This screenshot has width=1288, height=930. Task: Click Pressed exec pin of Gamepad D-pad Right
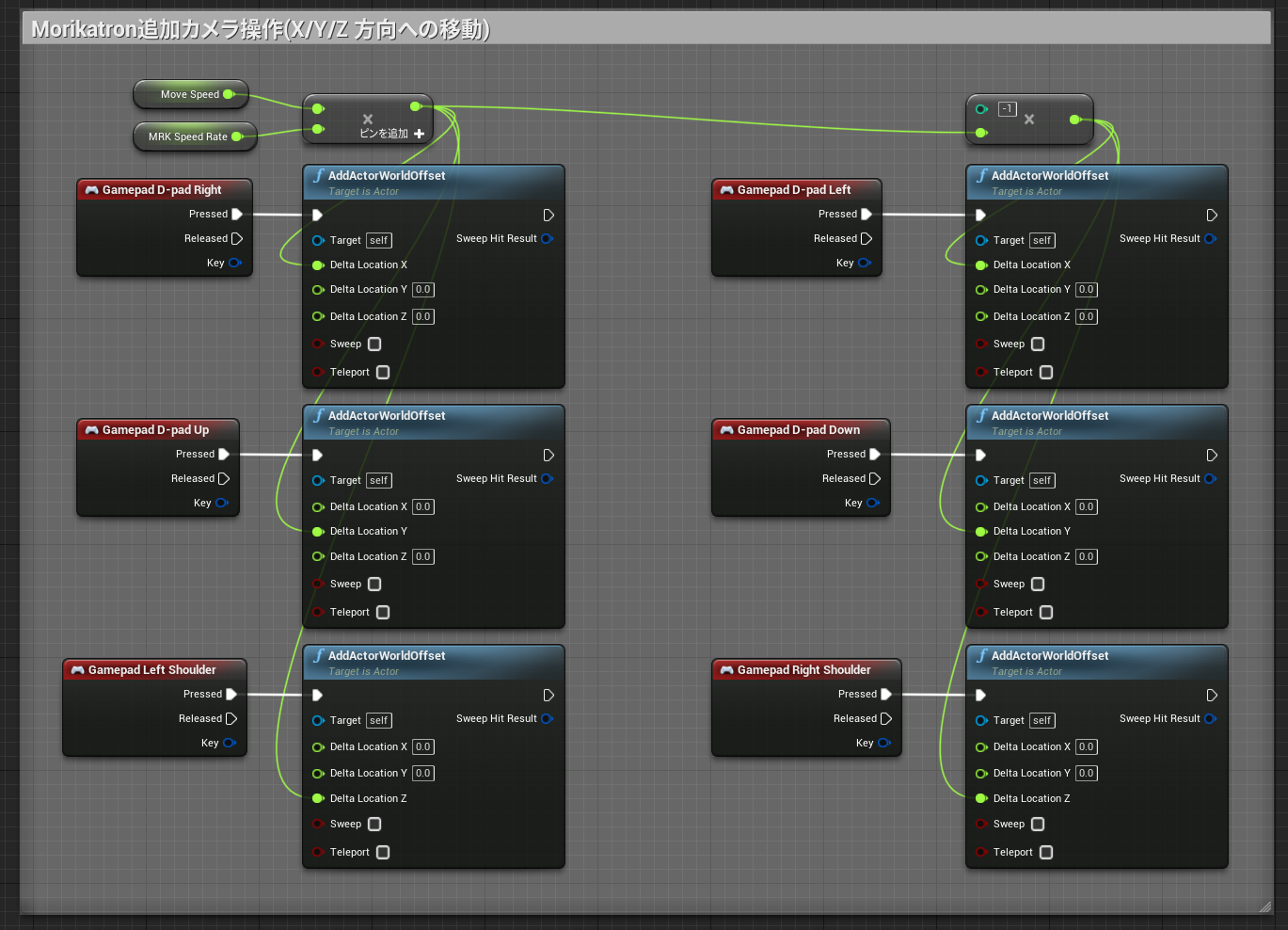237,214
